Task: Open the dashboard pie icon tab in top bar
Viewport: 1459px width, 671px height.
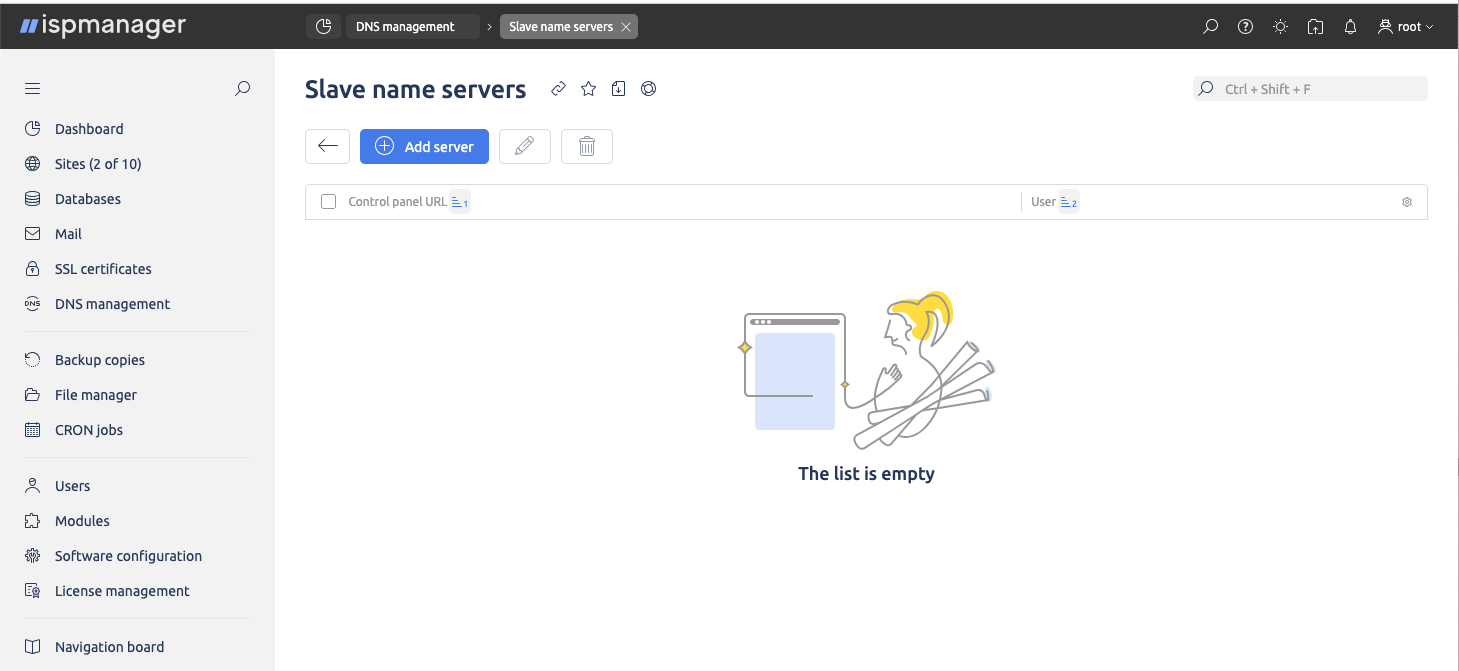Action: [x=323, y=27]
